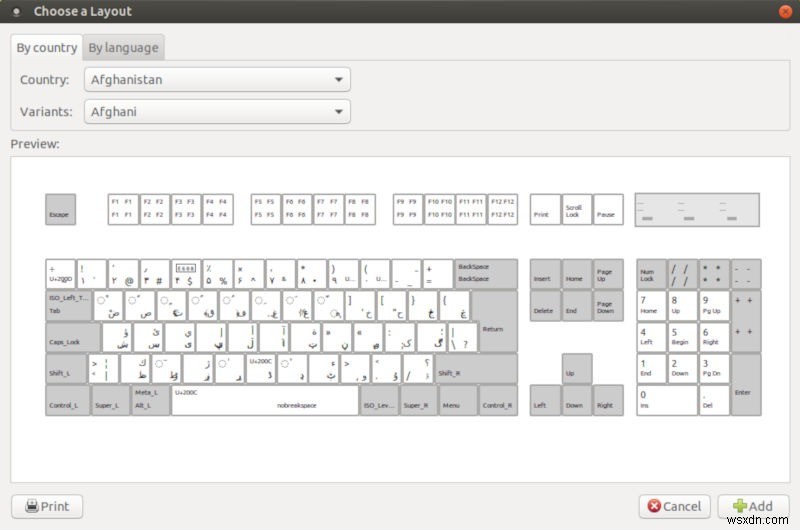800x530 pixels.
Task: Click the Add button
Action: tap(753, 507)
